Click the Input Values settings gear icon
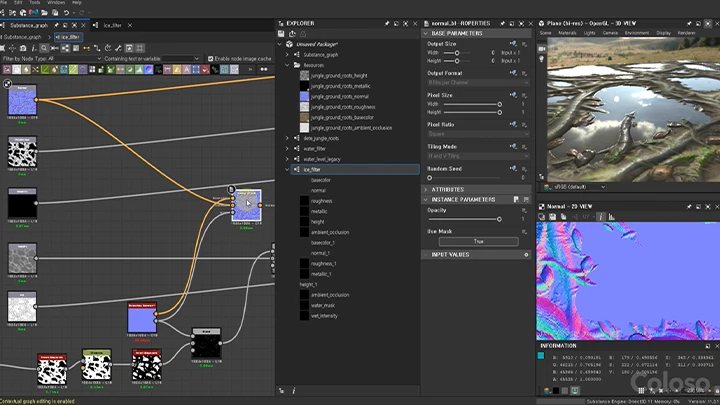This screenshot has width=720, height=405. (x=526, y=254)
